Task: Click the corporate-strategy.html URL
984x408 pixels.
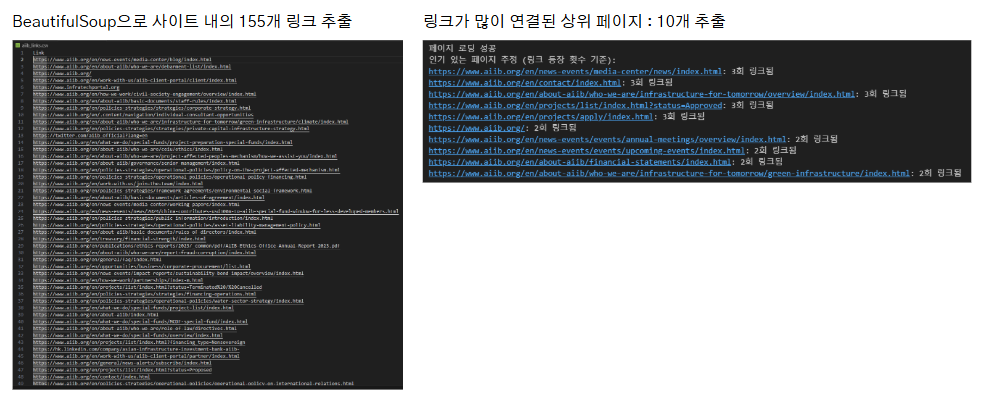Action: pos(141,108)
